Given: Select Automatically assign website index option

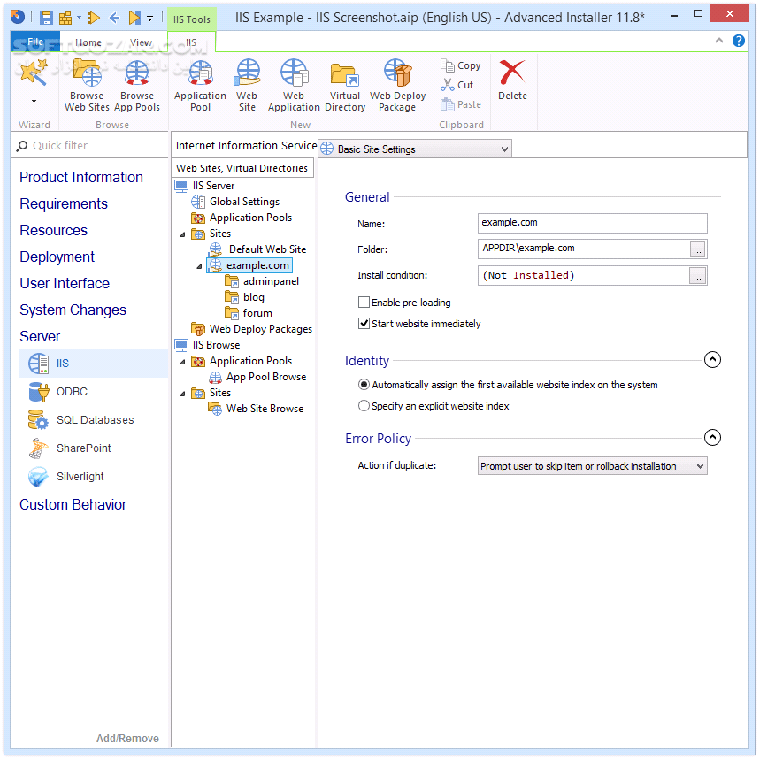Looking at the screenshot, I should click(364, 384).
